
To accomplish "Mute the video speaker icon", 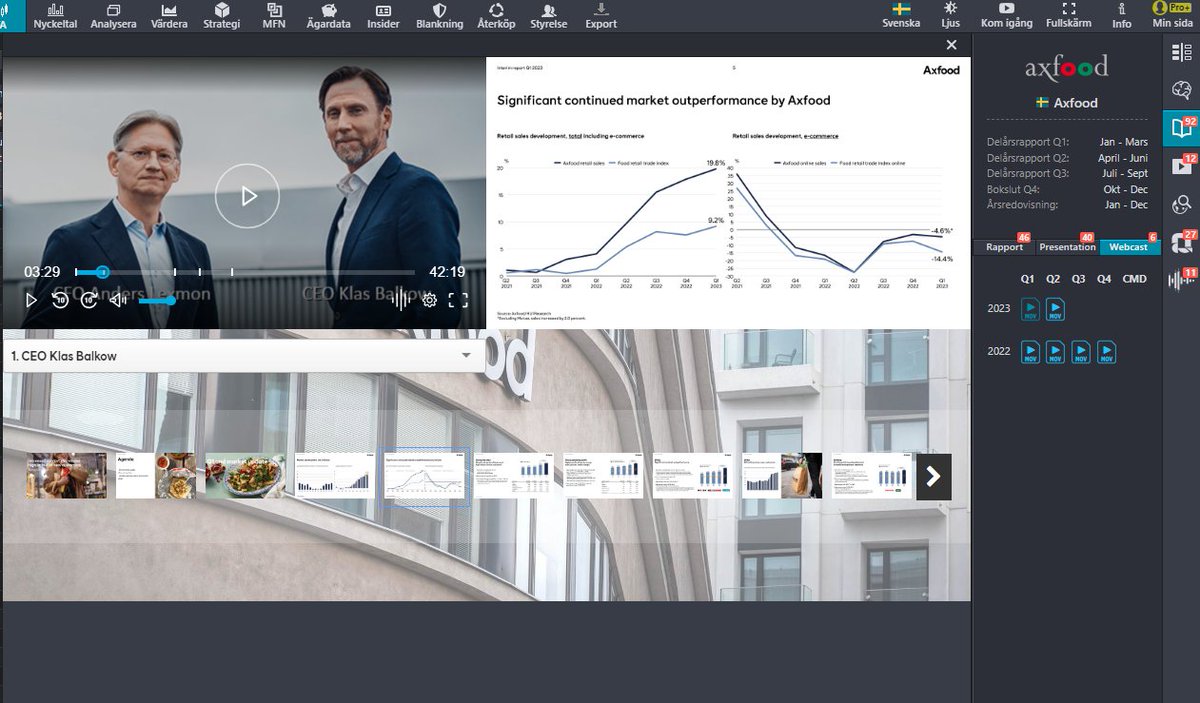I will 117,299.
